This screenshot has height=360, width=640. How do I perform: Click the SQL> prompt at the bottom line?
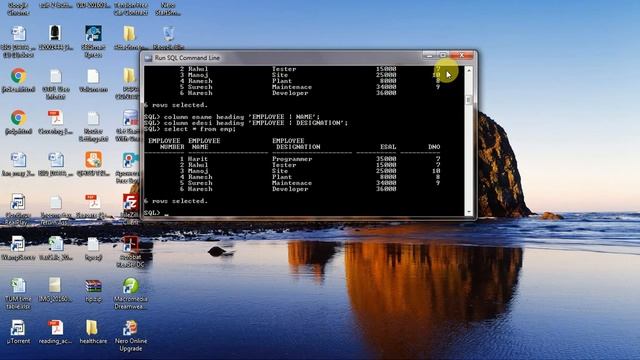point(152,213)
